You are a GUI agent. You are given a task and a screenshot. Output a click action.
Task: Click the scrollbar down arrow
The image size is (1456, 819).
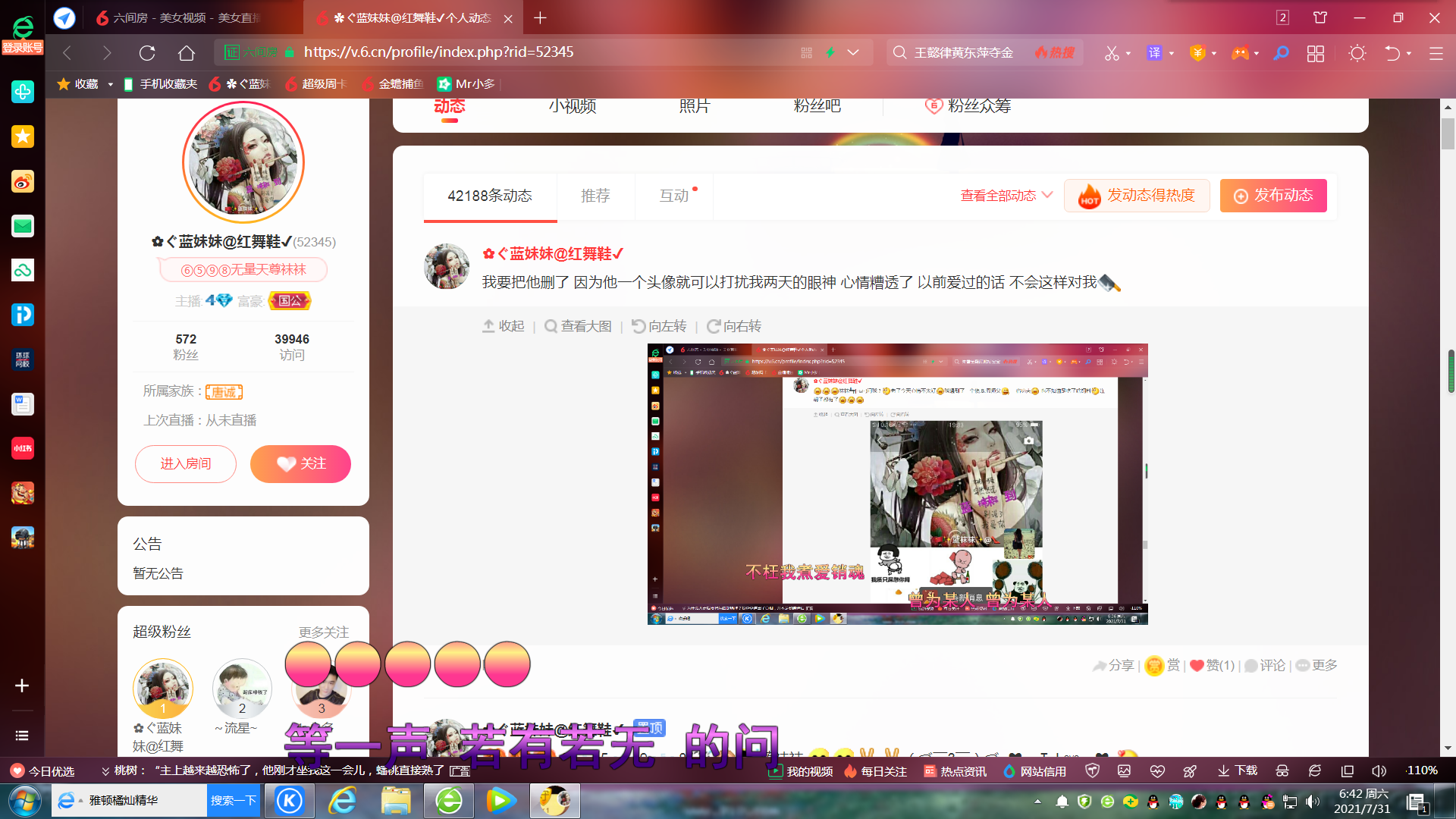click(x=1448, y=748)
